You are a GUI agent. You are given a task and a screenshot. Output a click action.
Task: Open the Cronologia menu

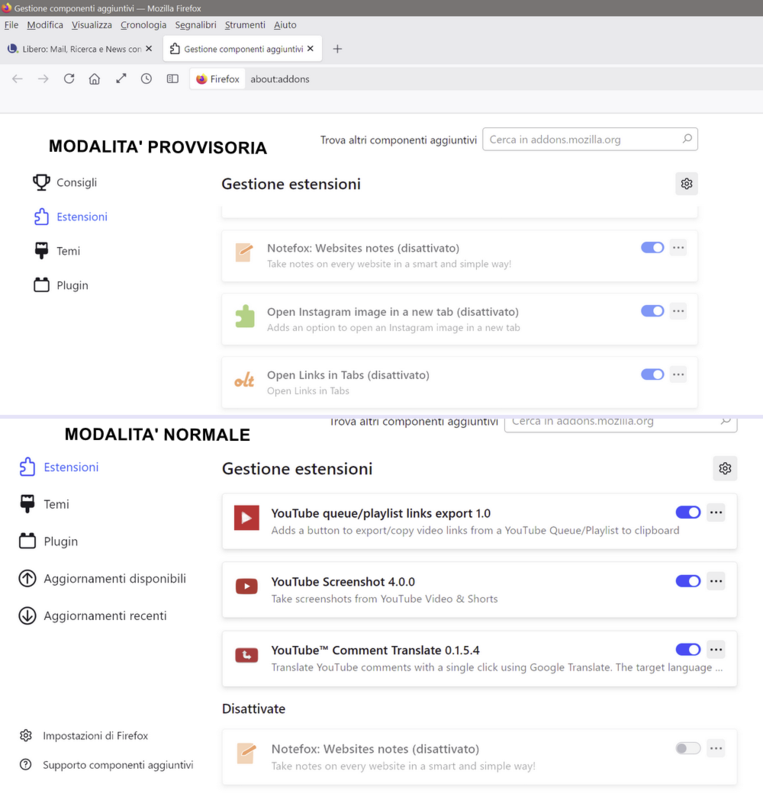(x=143, y=24)
